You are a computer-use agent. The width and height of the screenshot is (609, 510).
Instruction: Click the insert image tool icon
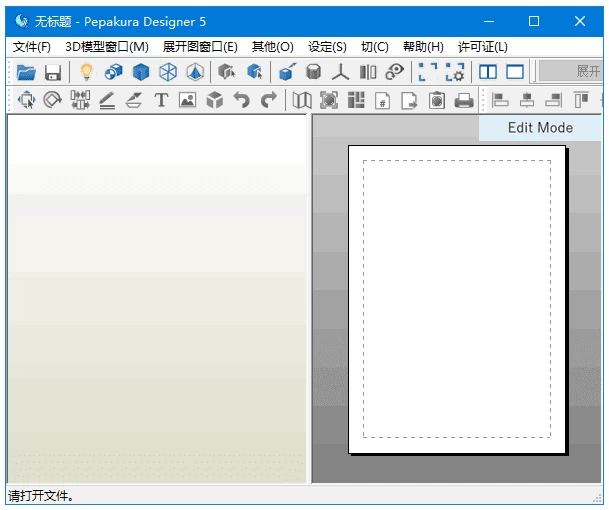point(187,100)
